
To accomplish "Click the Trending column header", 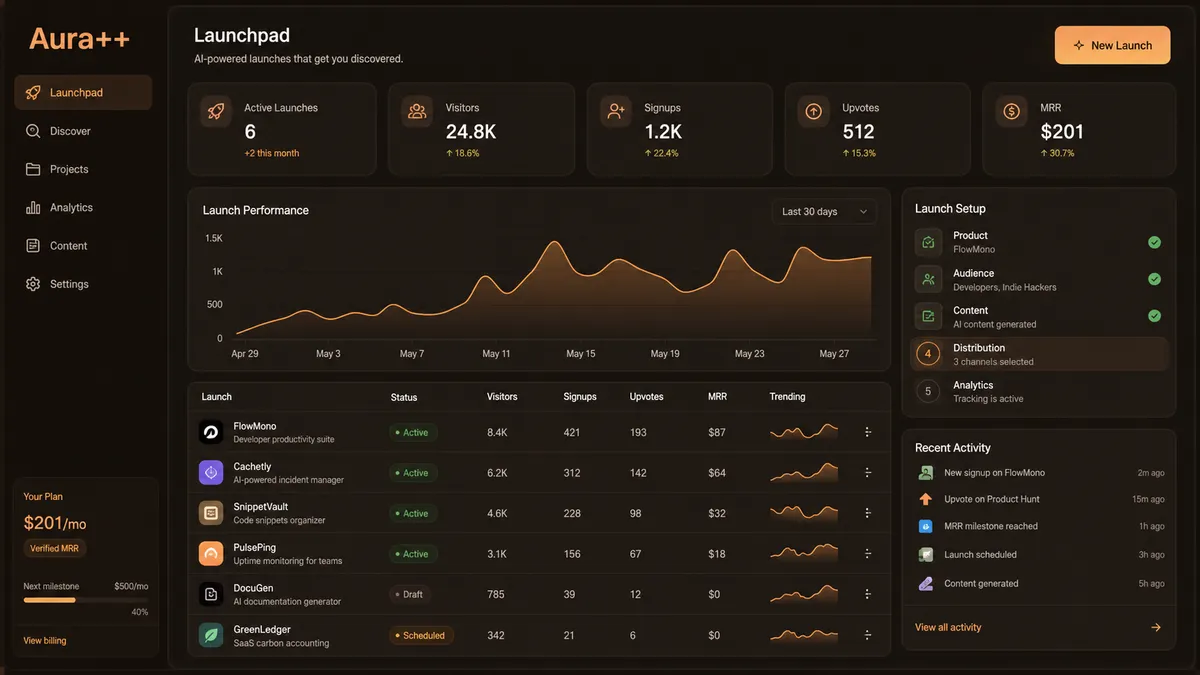I will click(x=787, y=397).
